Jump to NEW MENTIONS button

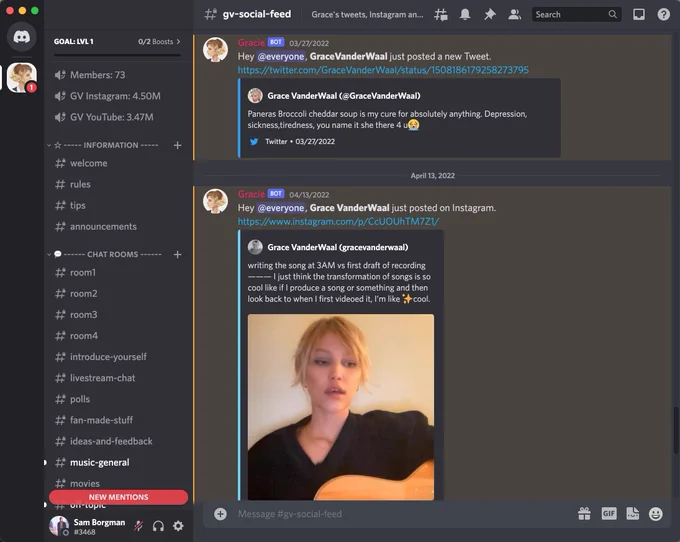[118, 497]
